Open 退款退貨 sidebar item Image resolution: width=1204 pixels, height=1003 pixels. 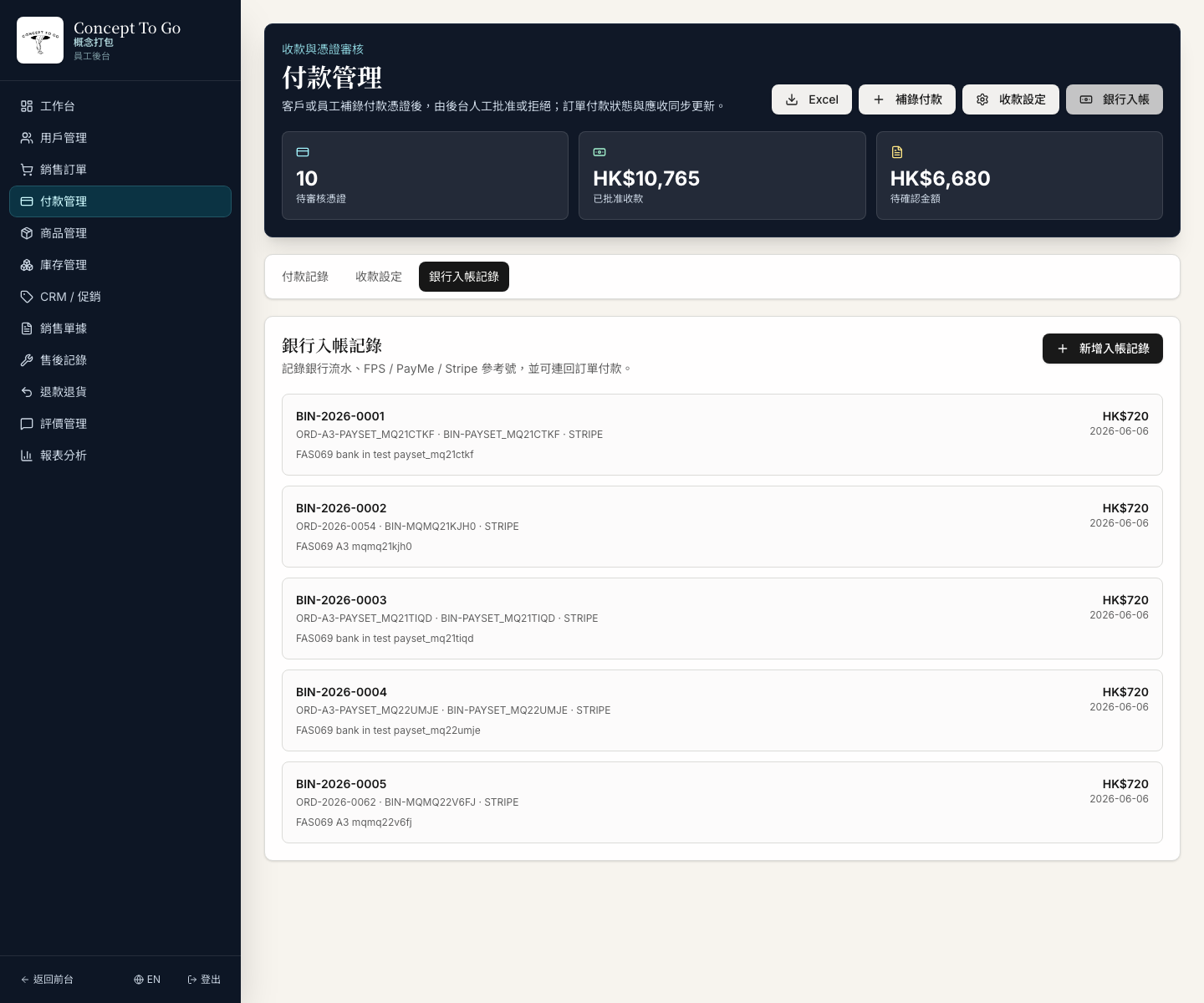coord(120,392)
